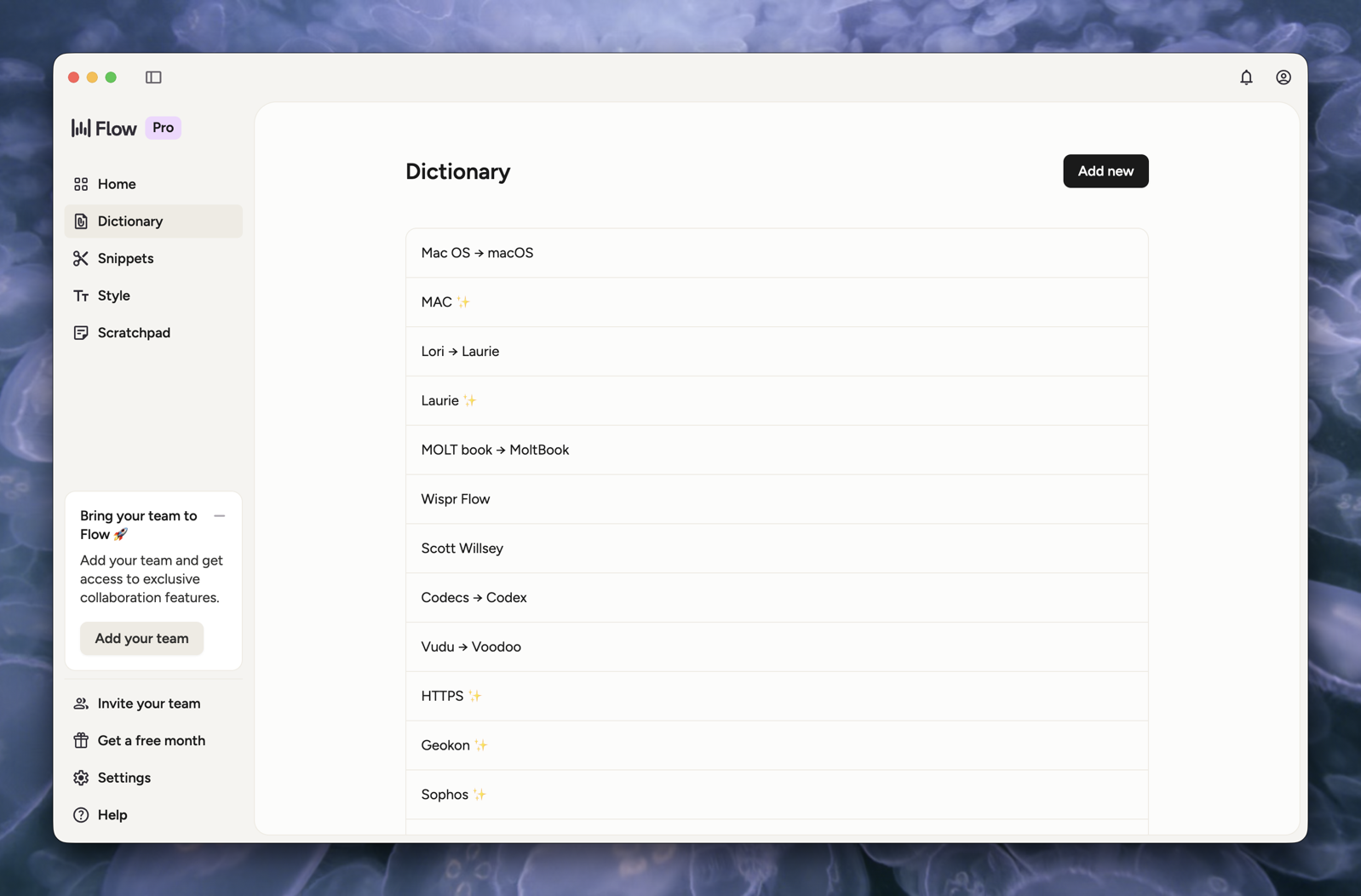Click the sparkle icon next to Sophos
Screen dimensions: 1361x896
(x=480, y=795)
